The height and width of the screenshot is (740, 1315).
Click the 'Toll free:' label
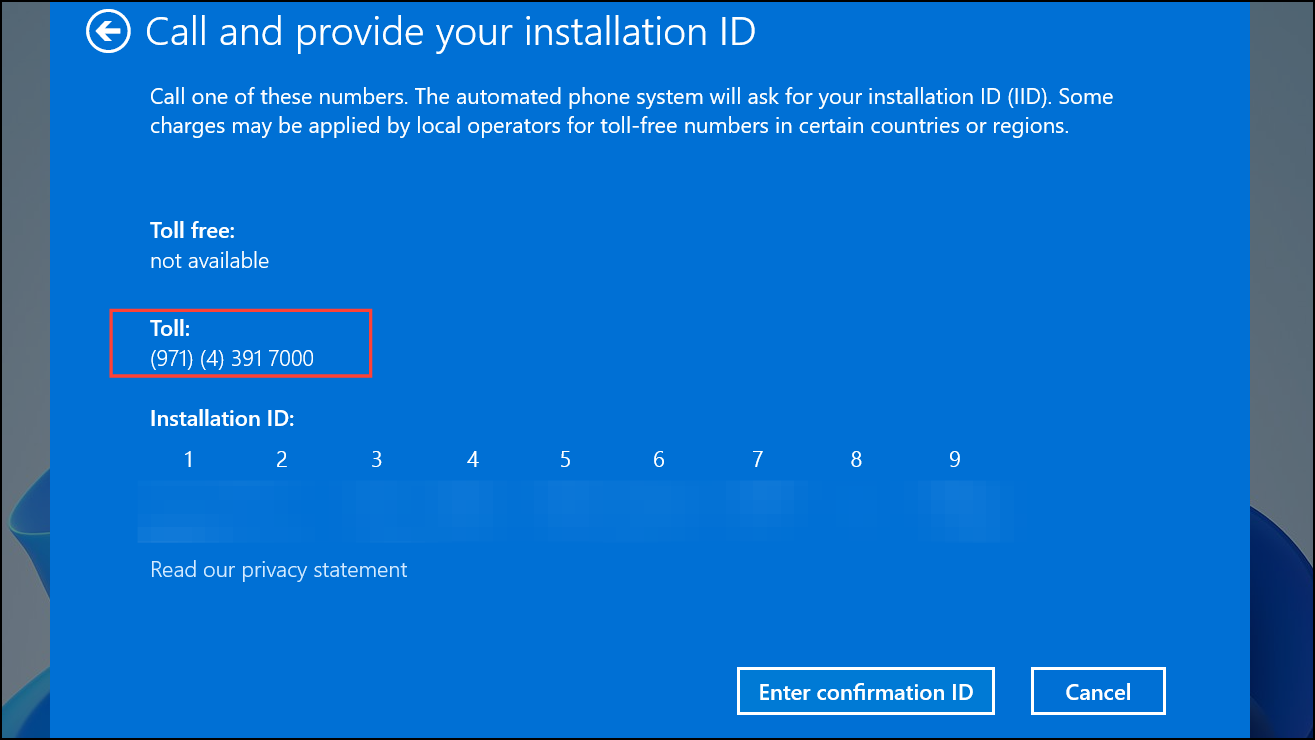click(193, 230)
